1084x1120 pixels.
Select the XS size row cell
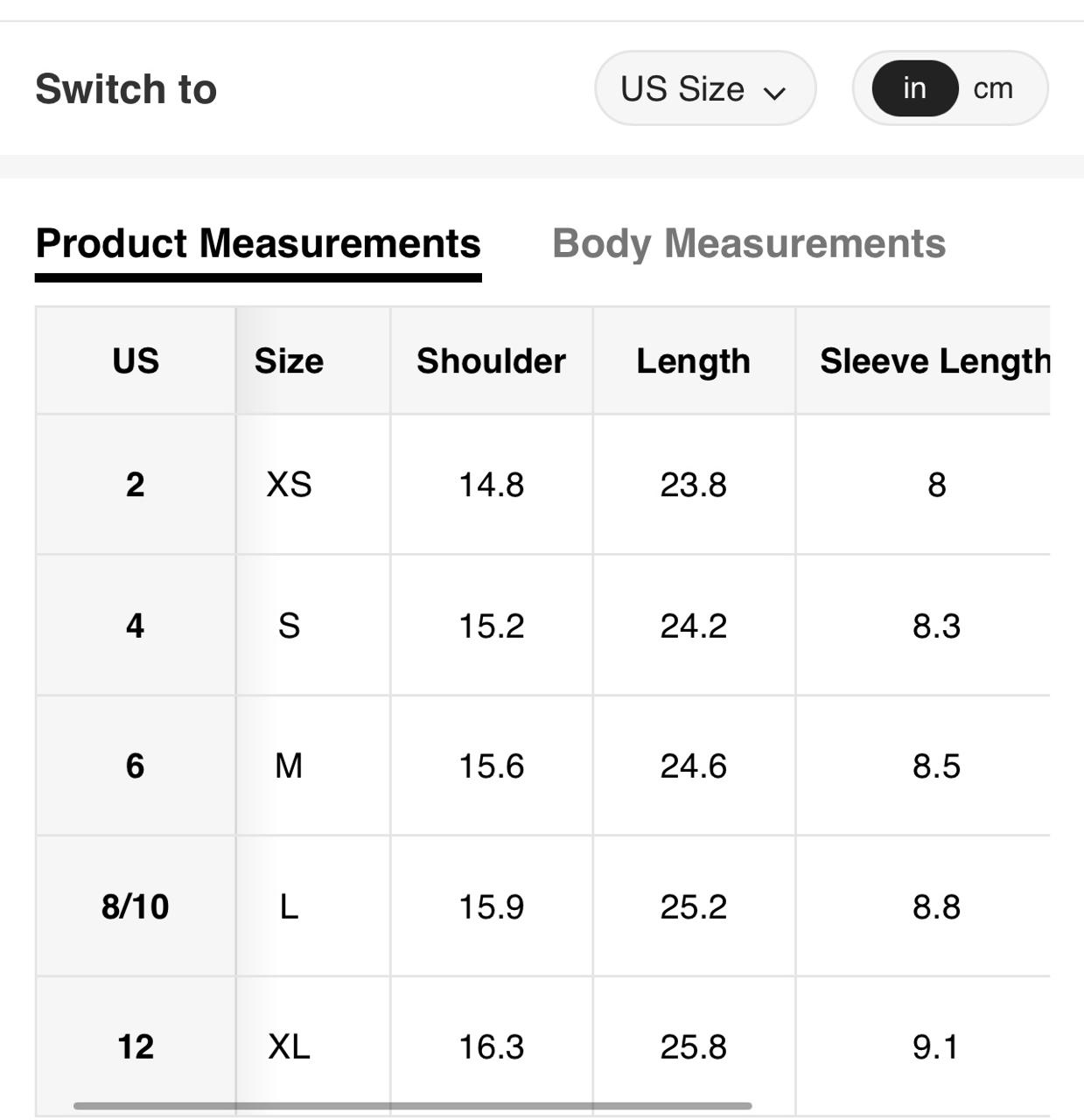click(x=289, y=485)
